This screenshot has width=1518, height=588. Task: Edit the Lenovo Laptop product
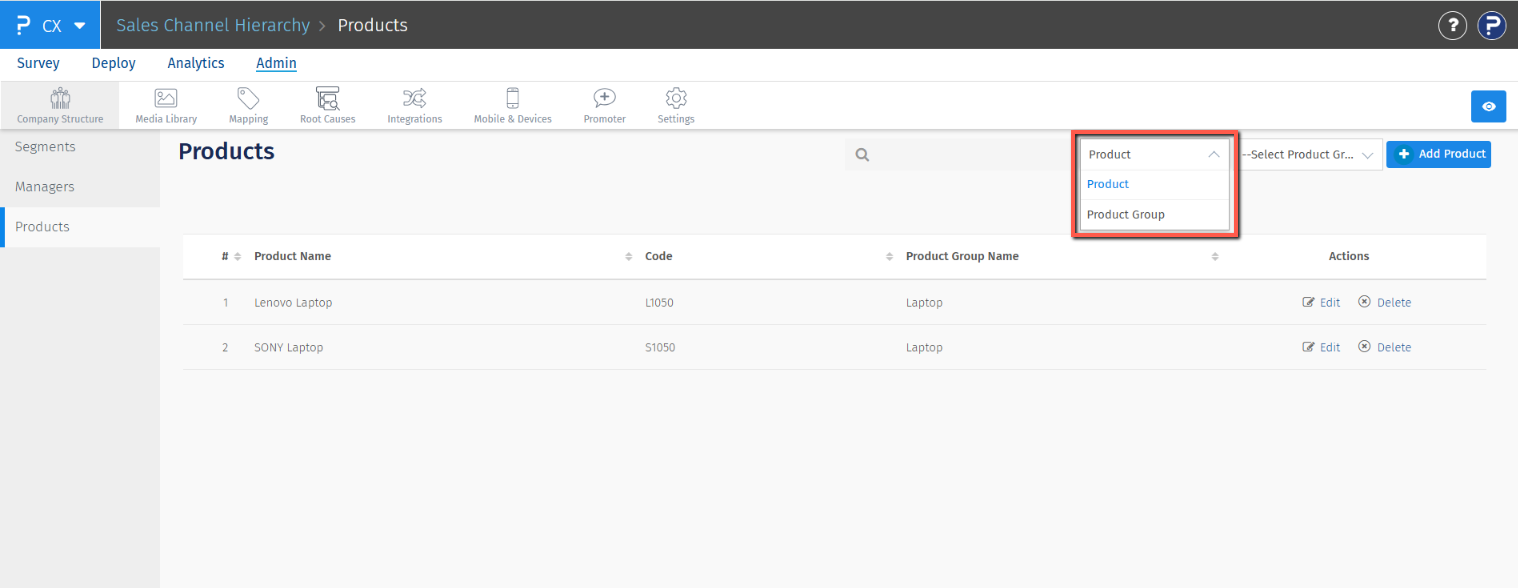click(x=1321, y=302)
